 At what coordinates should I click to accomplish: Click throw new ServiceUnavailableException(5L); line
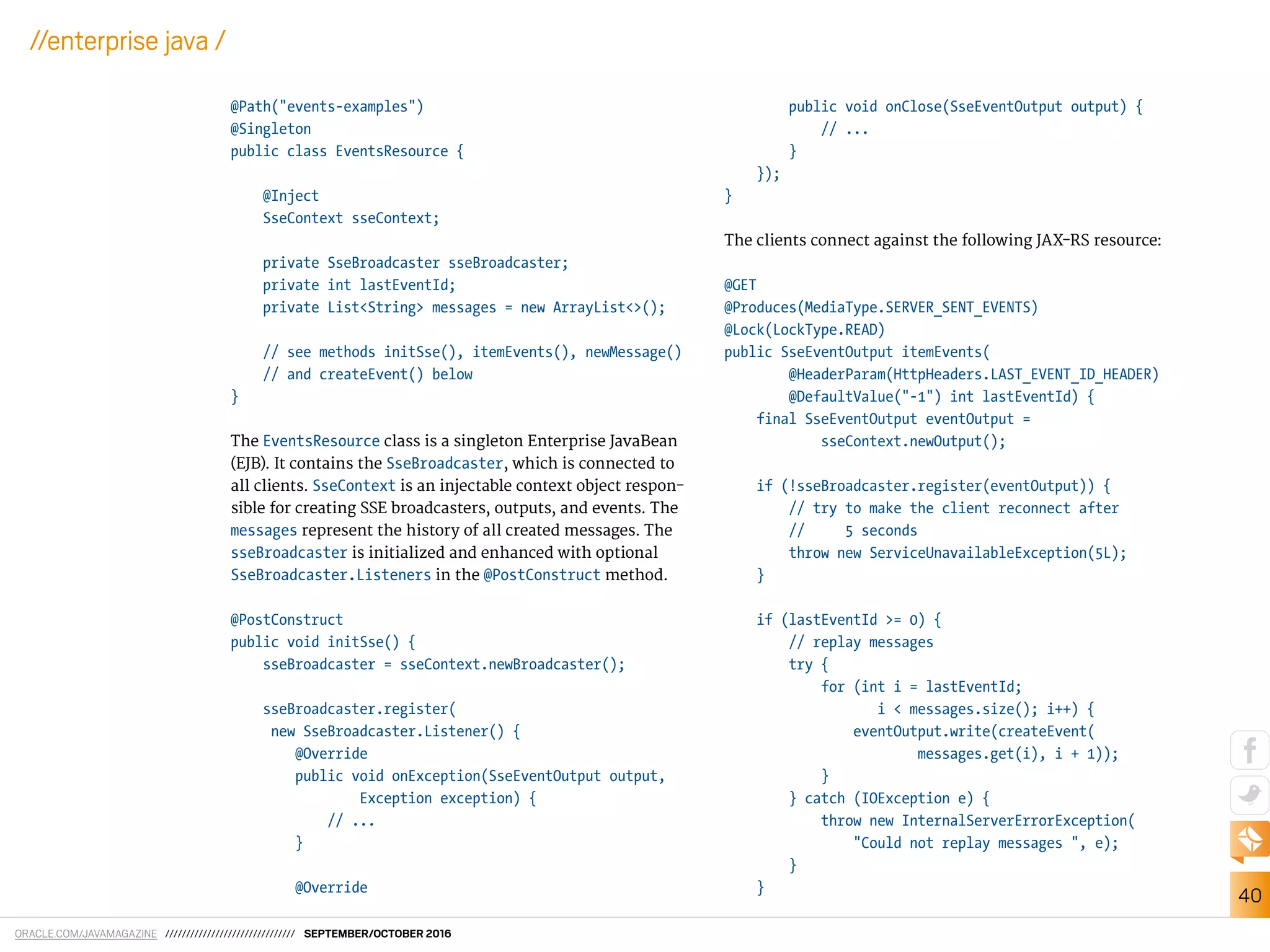pos(957,553)
